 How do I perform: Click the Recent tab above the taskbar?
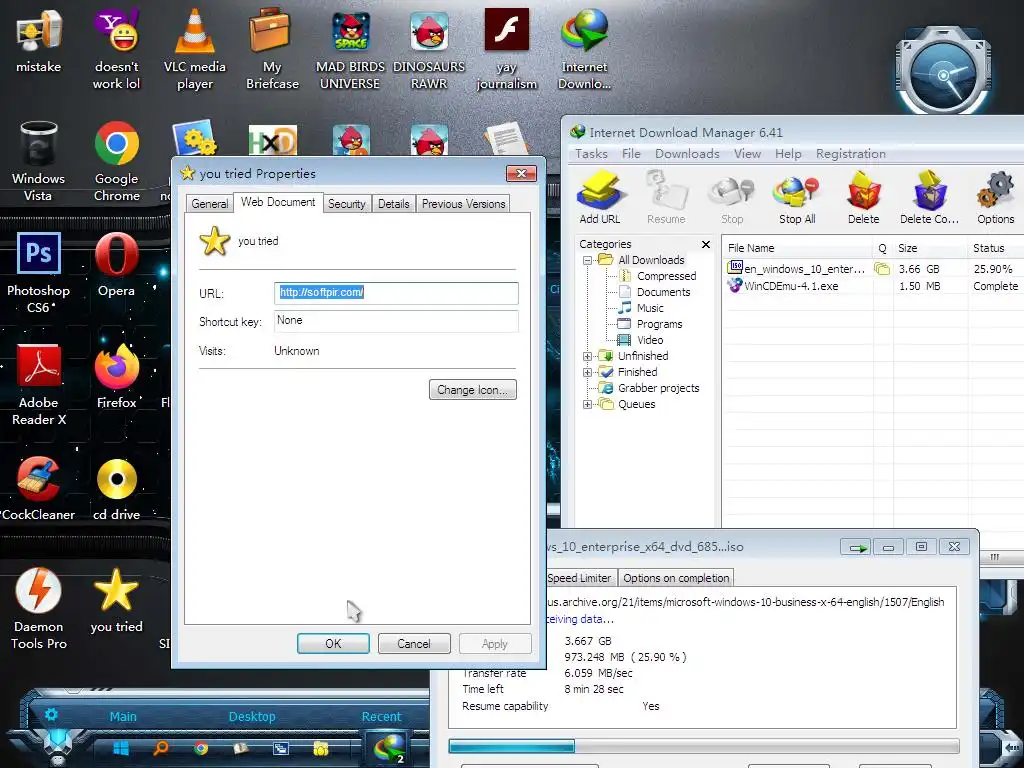pyautogui.click(x=381, y=716)
